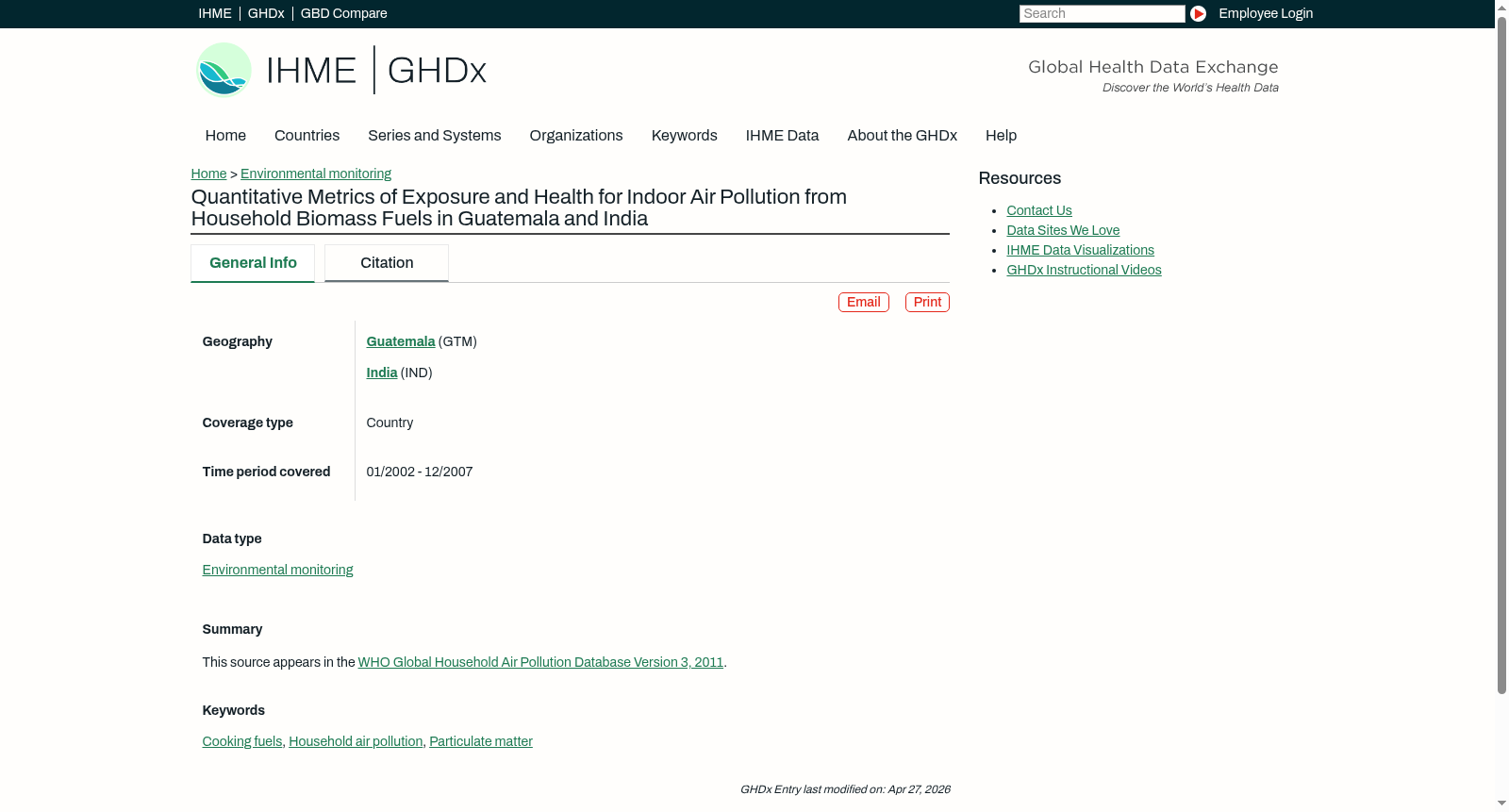Screen dimensions: 1509x812
Task: Click the Cooking fuels keyword
Action: tap(242, 741)
